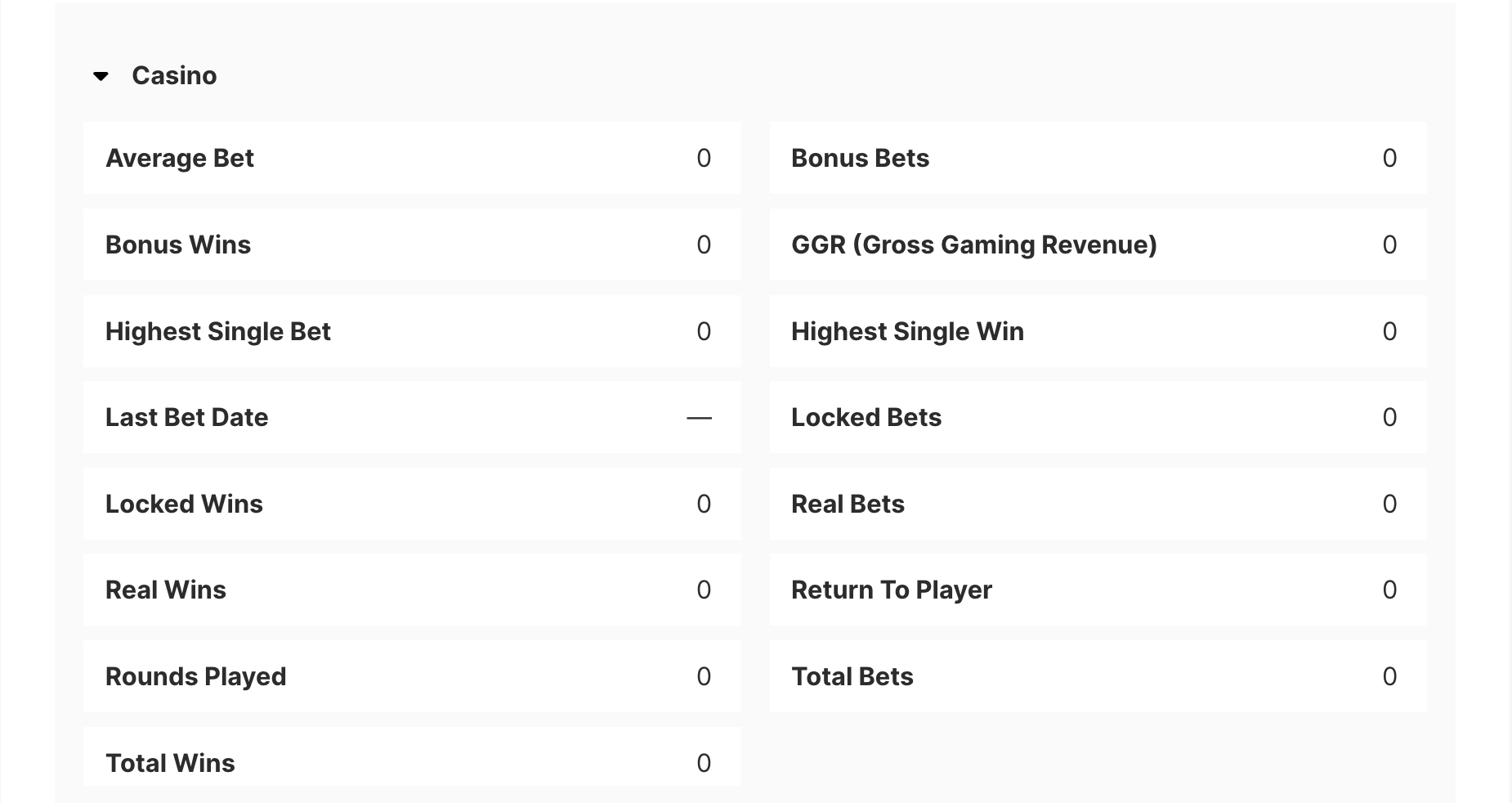This screenshot has width=1512, height=803.
Task: Click the zero value beside Total Bets
Action: (1389, 676)
